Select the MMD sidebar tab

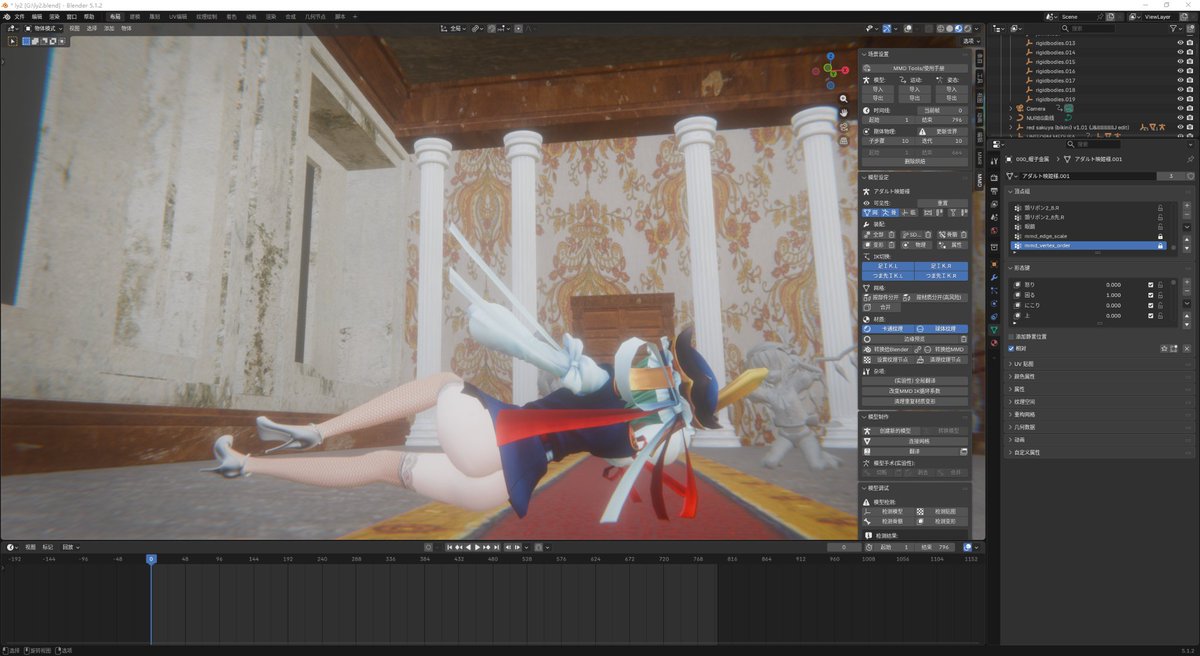(980, 181)
